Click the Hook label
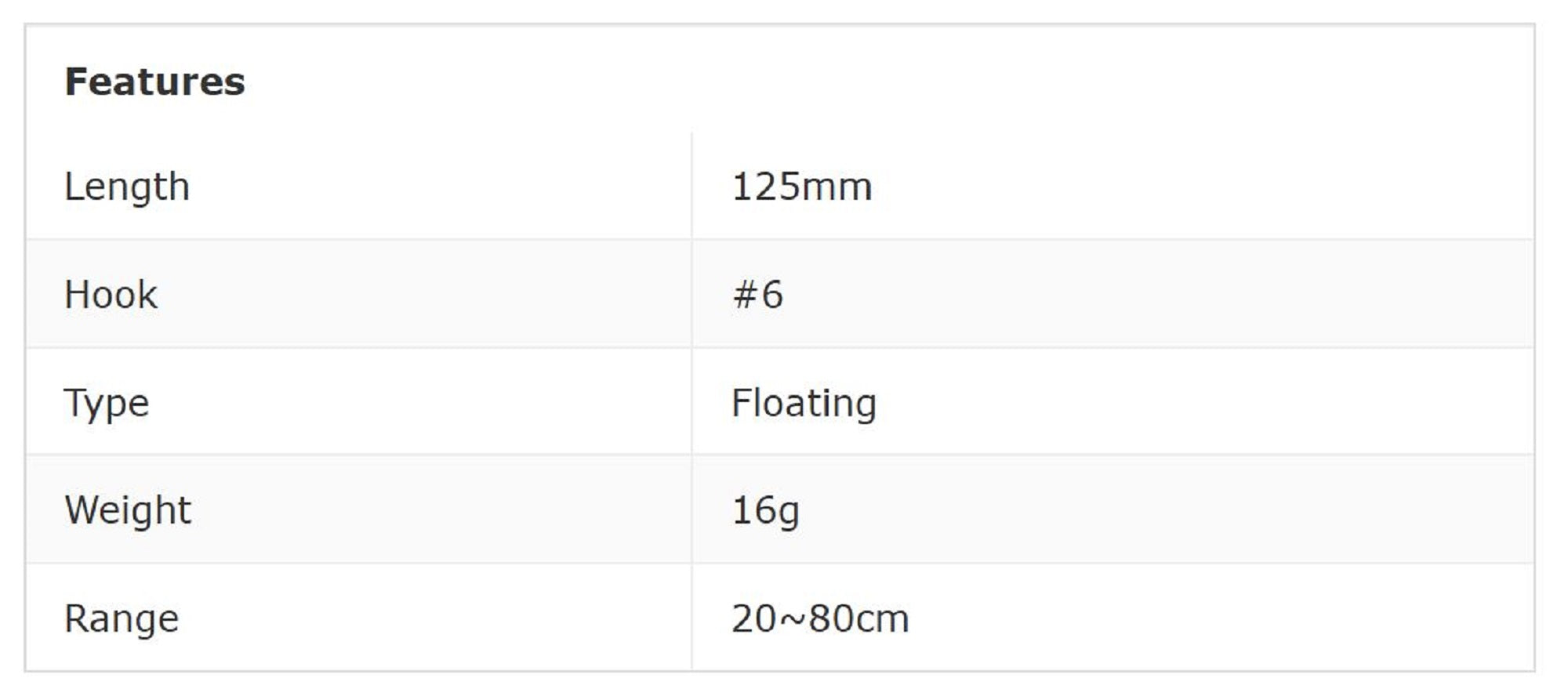Screen dimensions: 1568x678 click(x=111, y=295)
